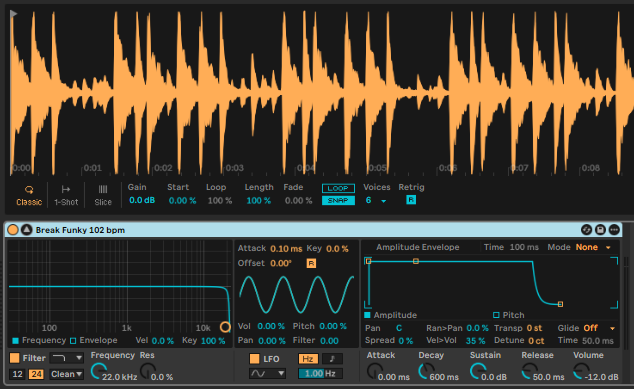Select Slice playback mode icon
Screen dimensions: 634x389
pos(103,189)
